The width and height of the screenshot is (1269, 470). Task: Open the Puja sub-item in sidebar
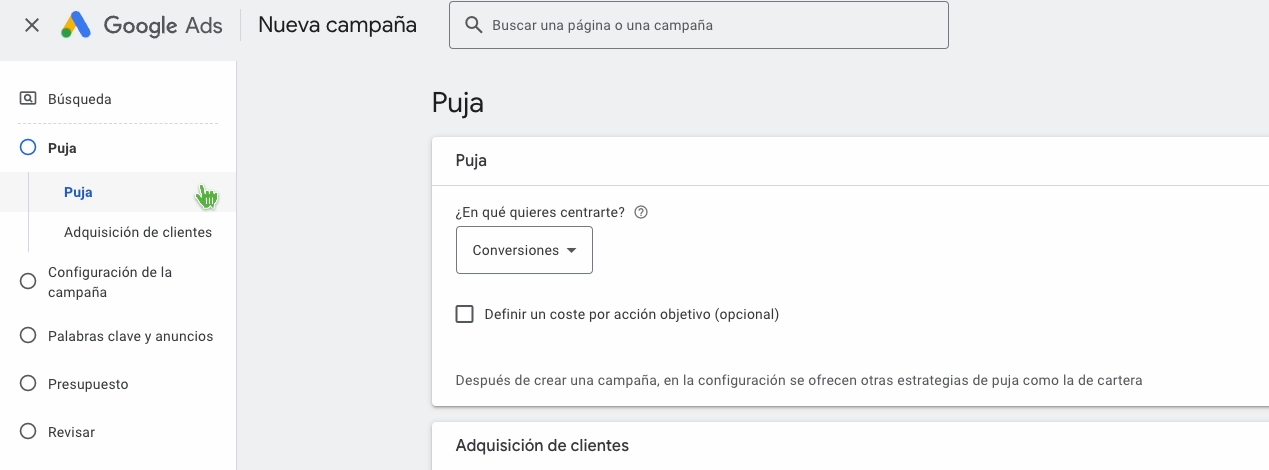coord(78,192)
